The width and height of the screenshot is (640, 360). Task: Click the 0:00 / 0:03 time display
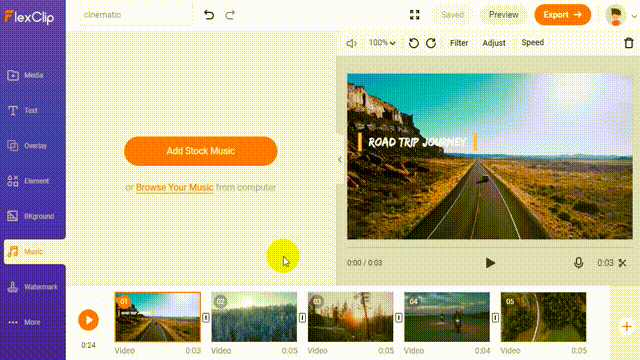pyautogui.click(x=364, y=263)
